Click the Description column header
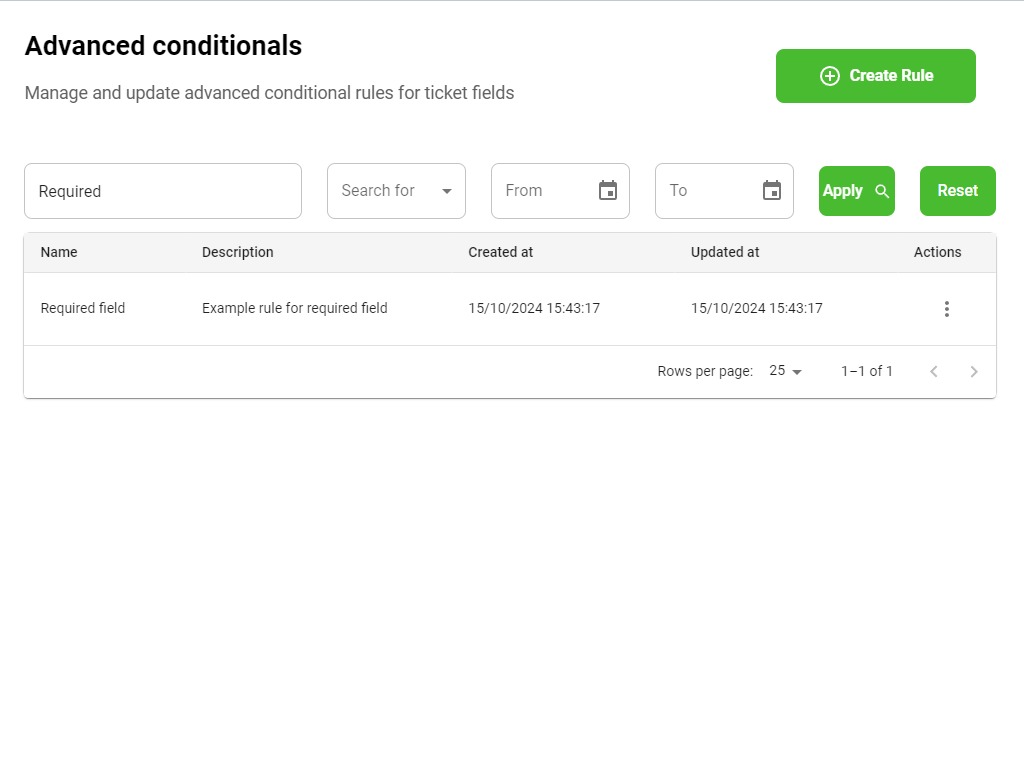The height and width of the screenshot is (768, 1024). click(237, 252)
